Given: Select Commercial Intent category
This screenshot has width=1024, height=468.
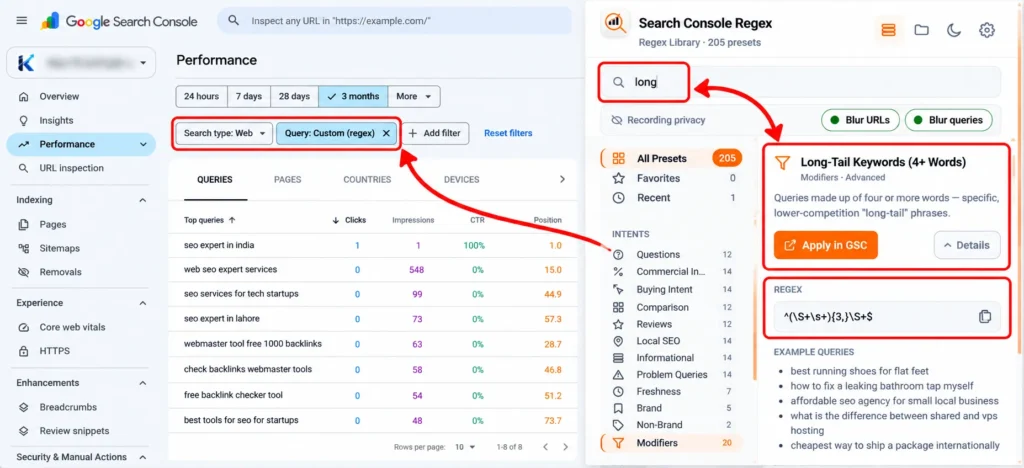Looking at the screenshot, I should pyautogui.click(x=673, y=272).
